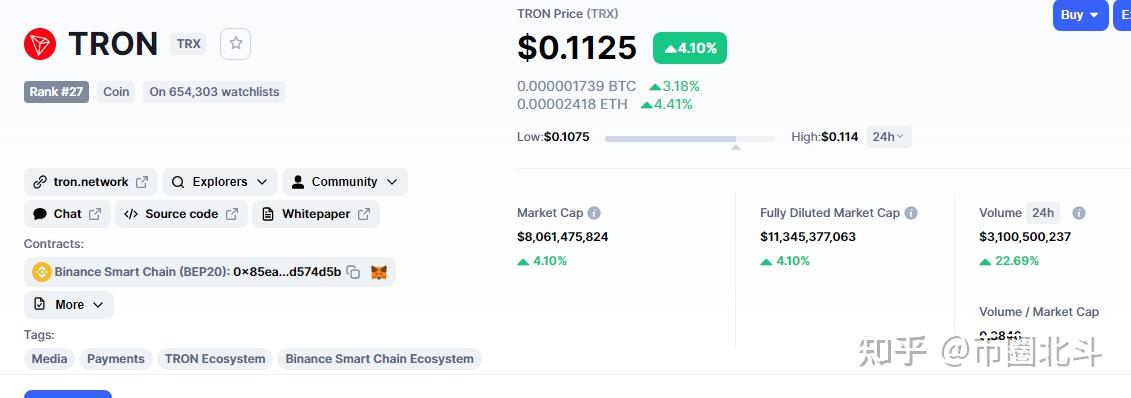The height and width of the screenshot is (398, 1131).
Task: Copy the BEP20 contract address
Action: pyautogui.click(x=353, y=272)
